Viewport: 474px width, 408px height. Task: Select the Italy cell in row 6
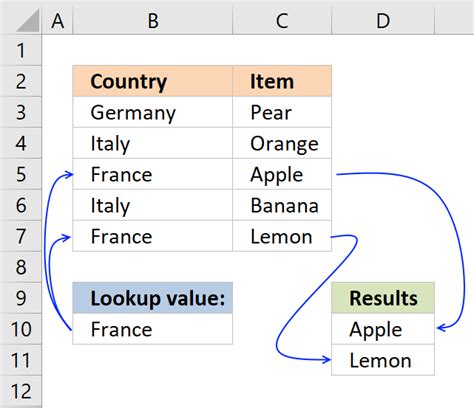[153, 205]
